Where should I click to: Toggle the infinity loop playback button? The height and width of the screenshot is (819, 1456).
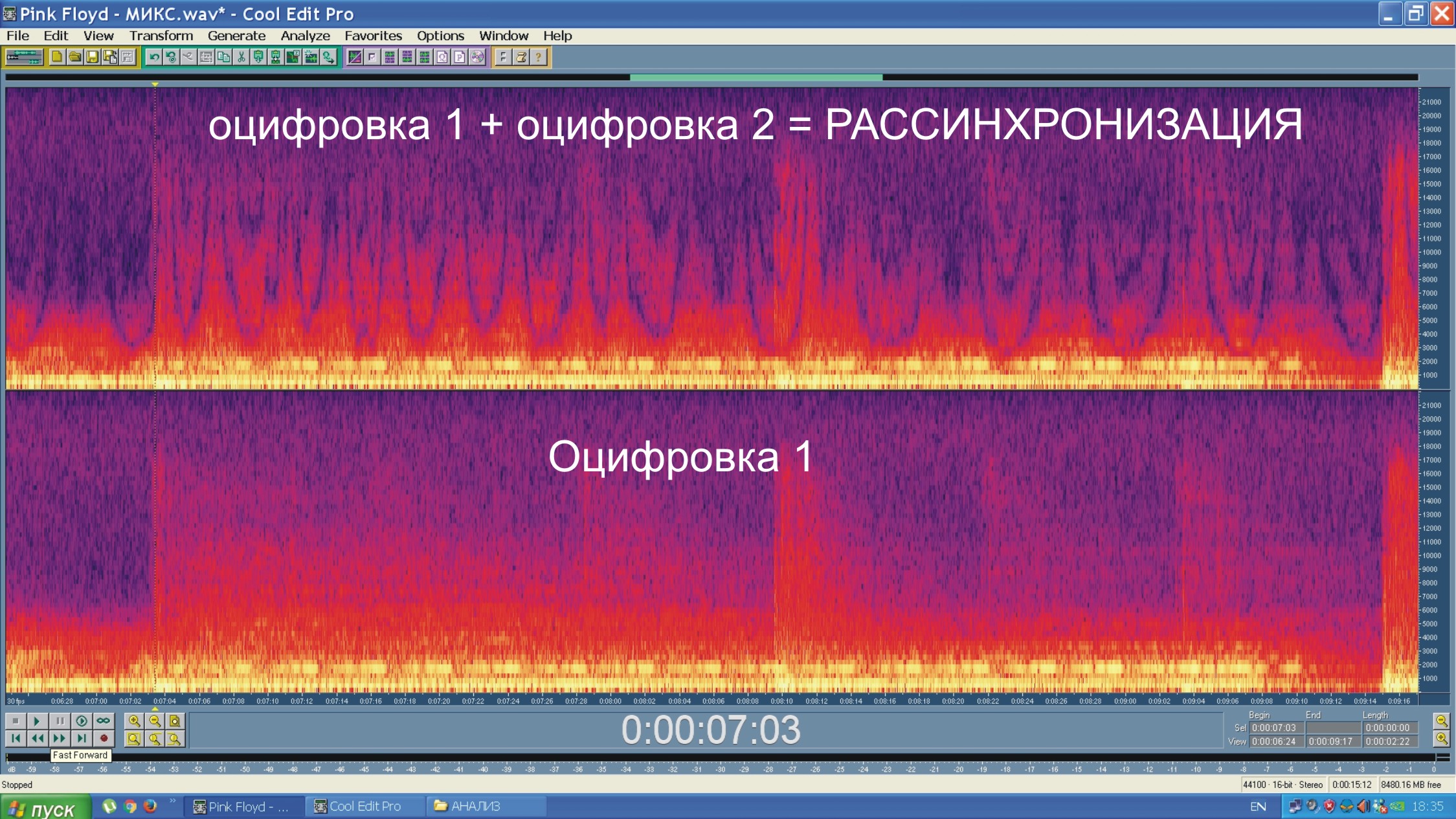pos(103,721)
